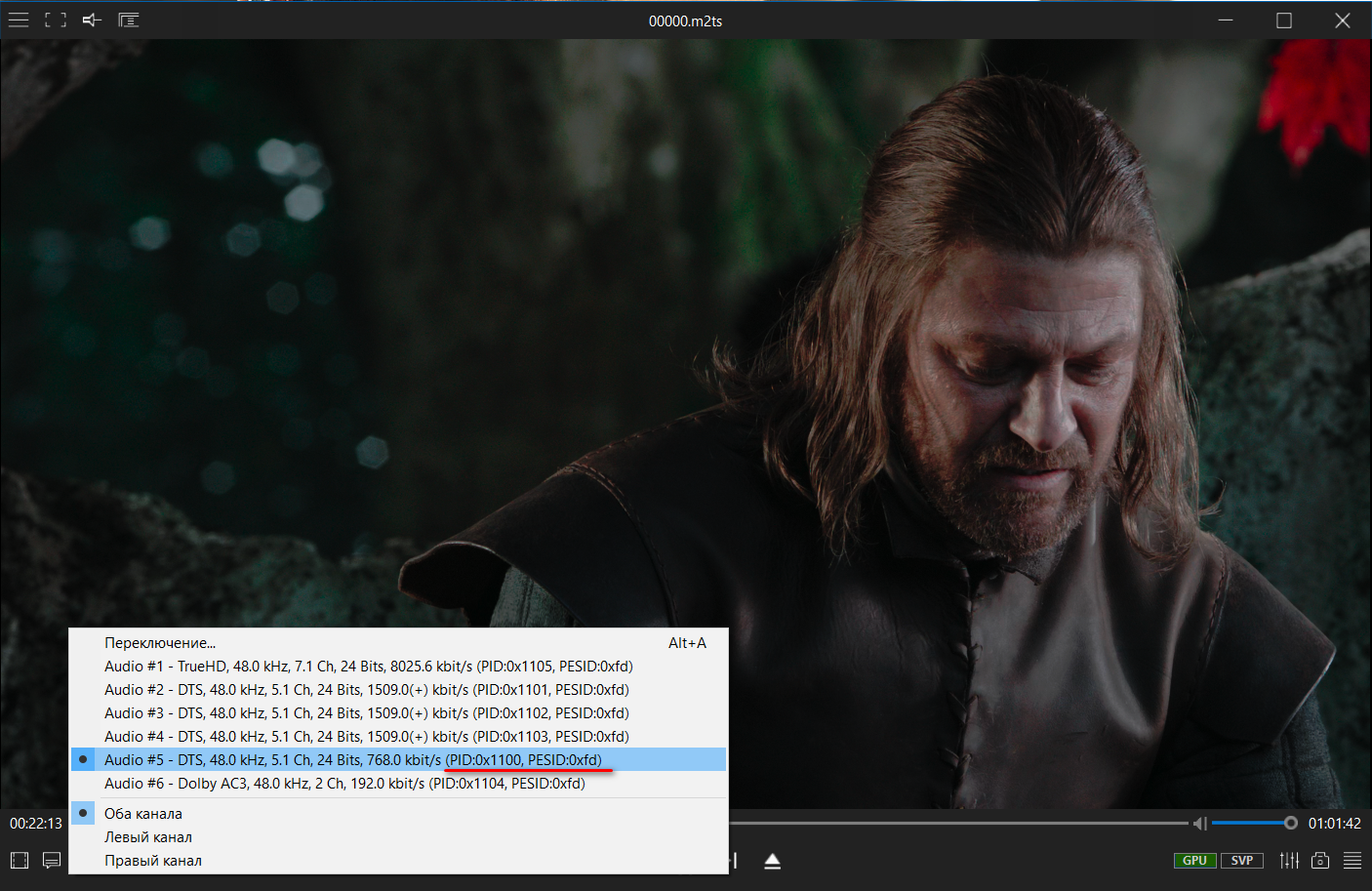This screenshot has width=1372, height=891.
Task: Click the fullscreen brackets icon
Action: (x=56, y=20)
